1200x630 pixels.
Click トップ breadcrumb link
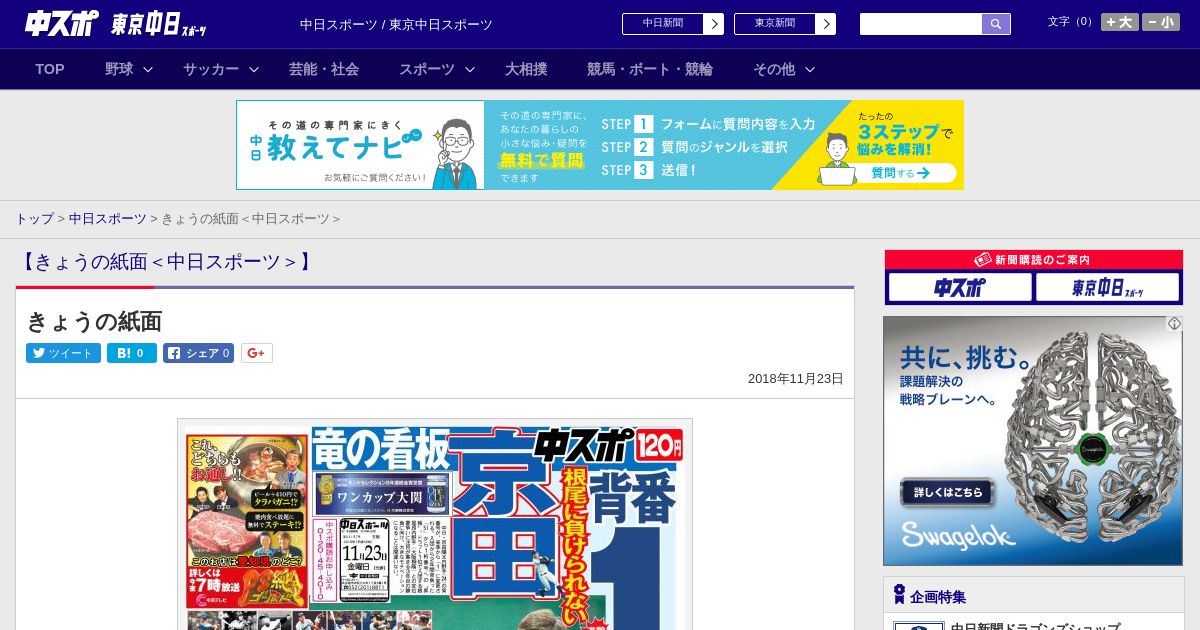point(34,219)
